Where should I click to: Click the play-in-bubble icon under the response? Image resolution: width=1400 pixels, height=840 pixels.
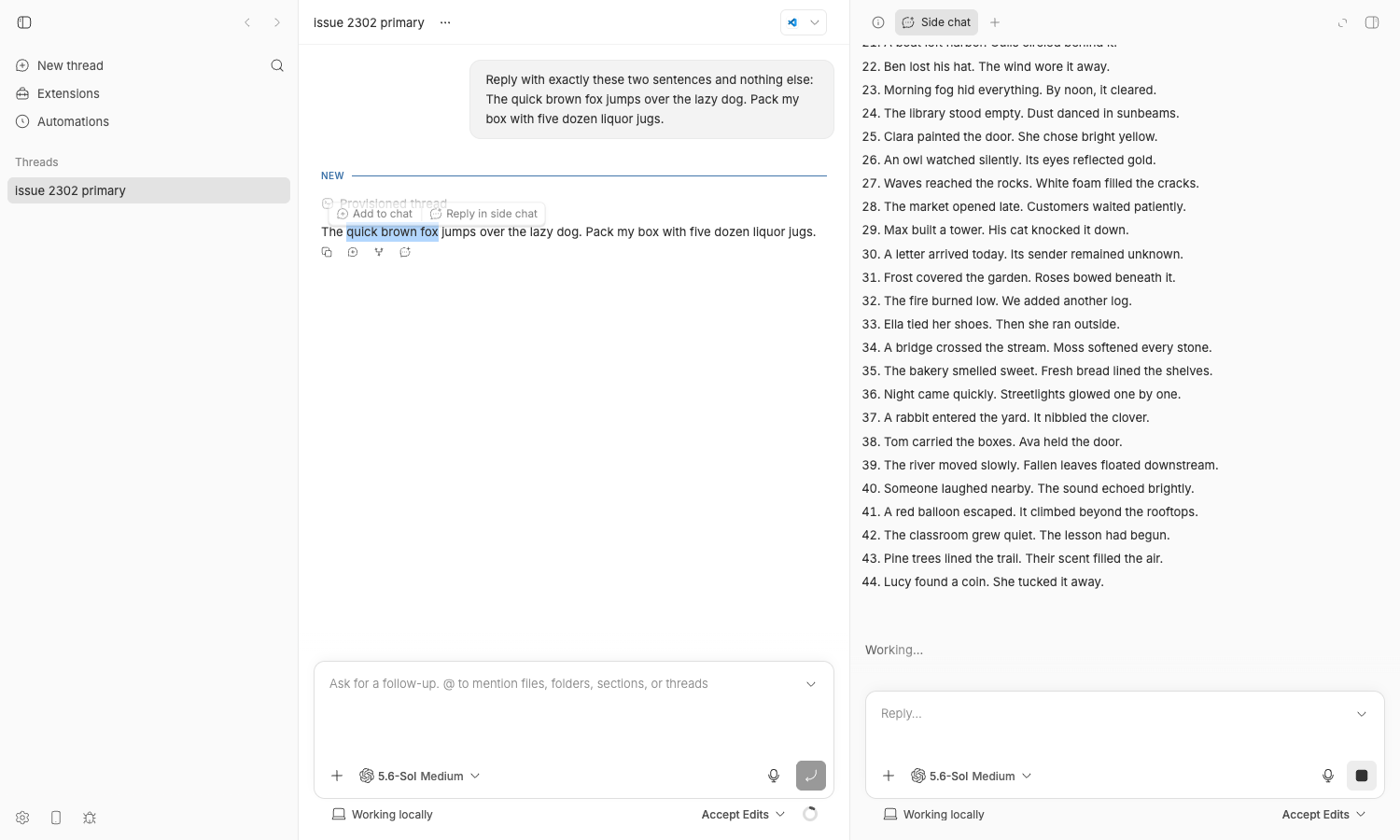(353, 252)
